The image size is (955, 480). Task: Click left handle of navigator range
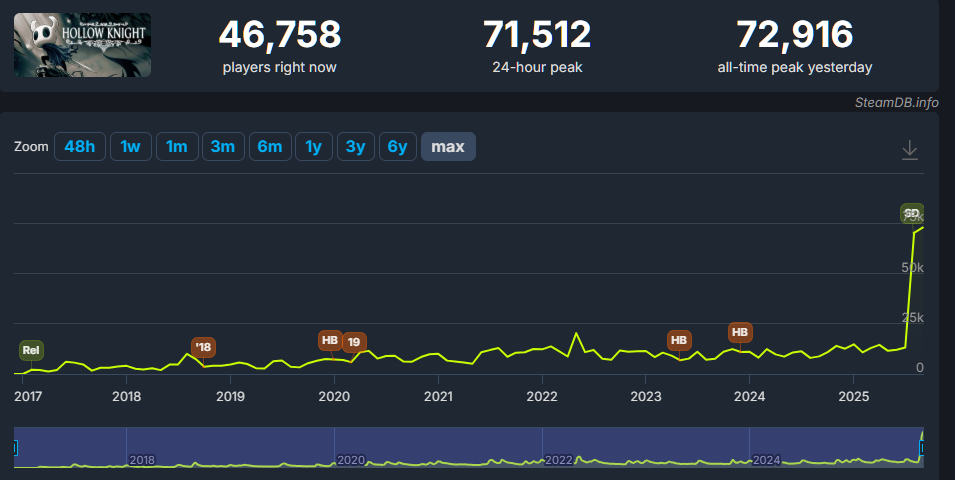pyautogui.click(x=15, y=448)
